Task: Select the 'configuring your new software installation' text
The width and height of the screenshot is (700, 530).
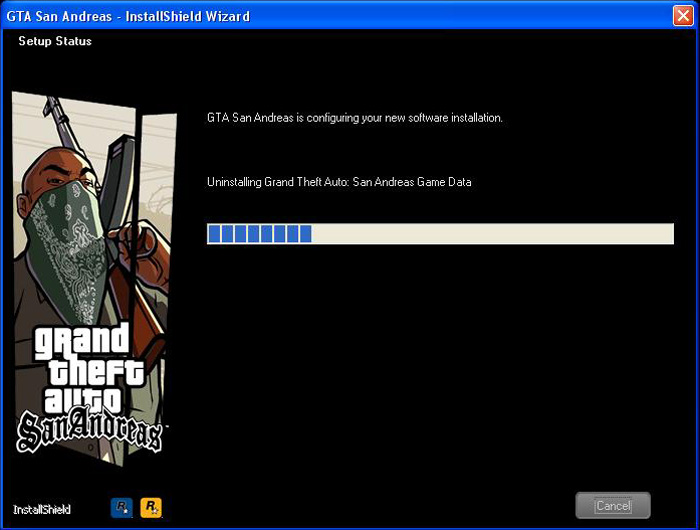Action: click(x=404, y=118)
